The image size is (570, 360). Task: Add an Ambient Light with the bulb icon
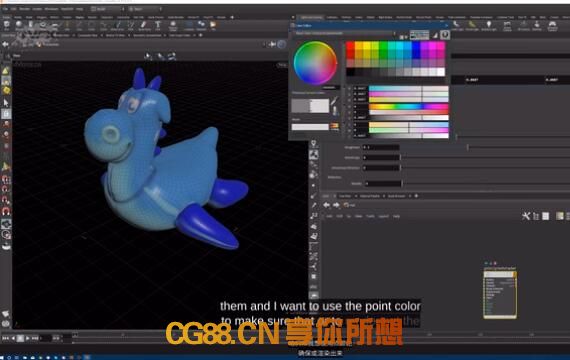tap(489, 25)
